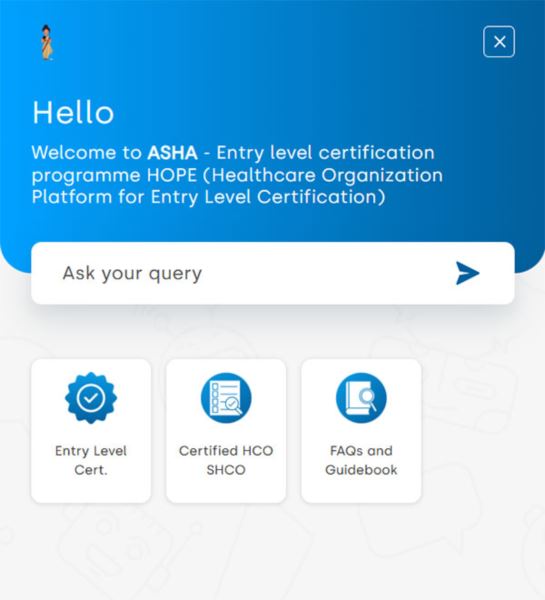Image resolution: width=545 pixels, height=600 pixels.
Task: Focus the Ask your query field
Action: tap(272, 273)
